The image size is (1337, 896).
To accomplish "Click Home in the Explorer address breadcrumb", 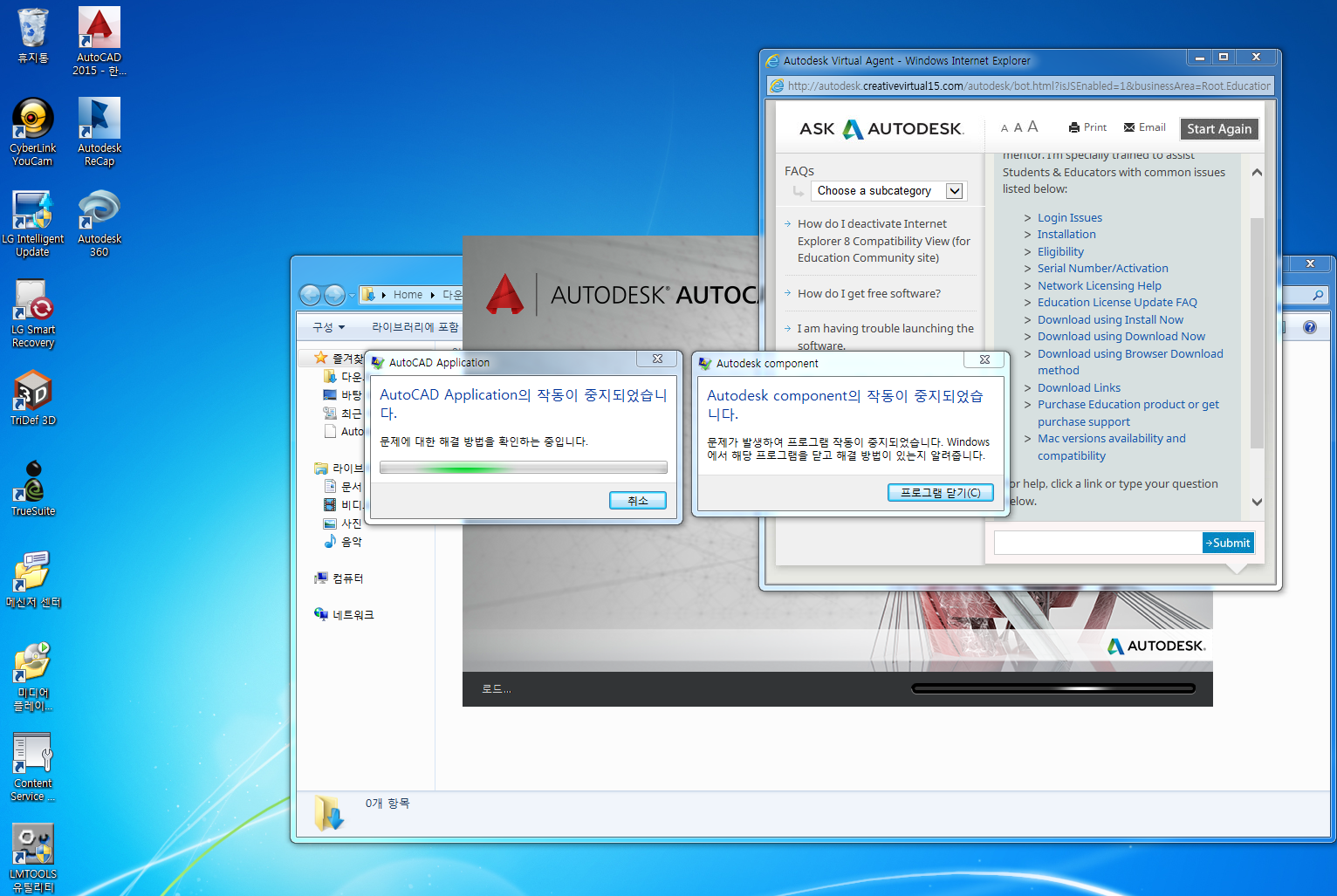I will point(408,295).
